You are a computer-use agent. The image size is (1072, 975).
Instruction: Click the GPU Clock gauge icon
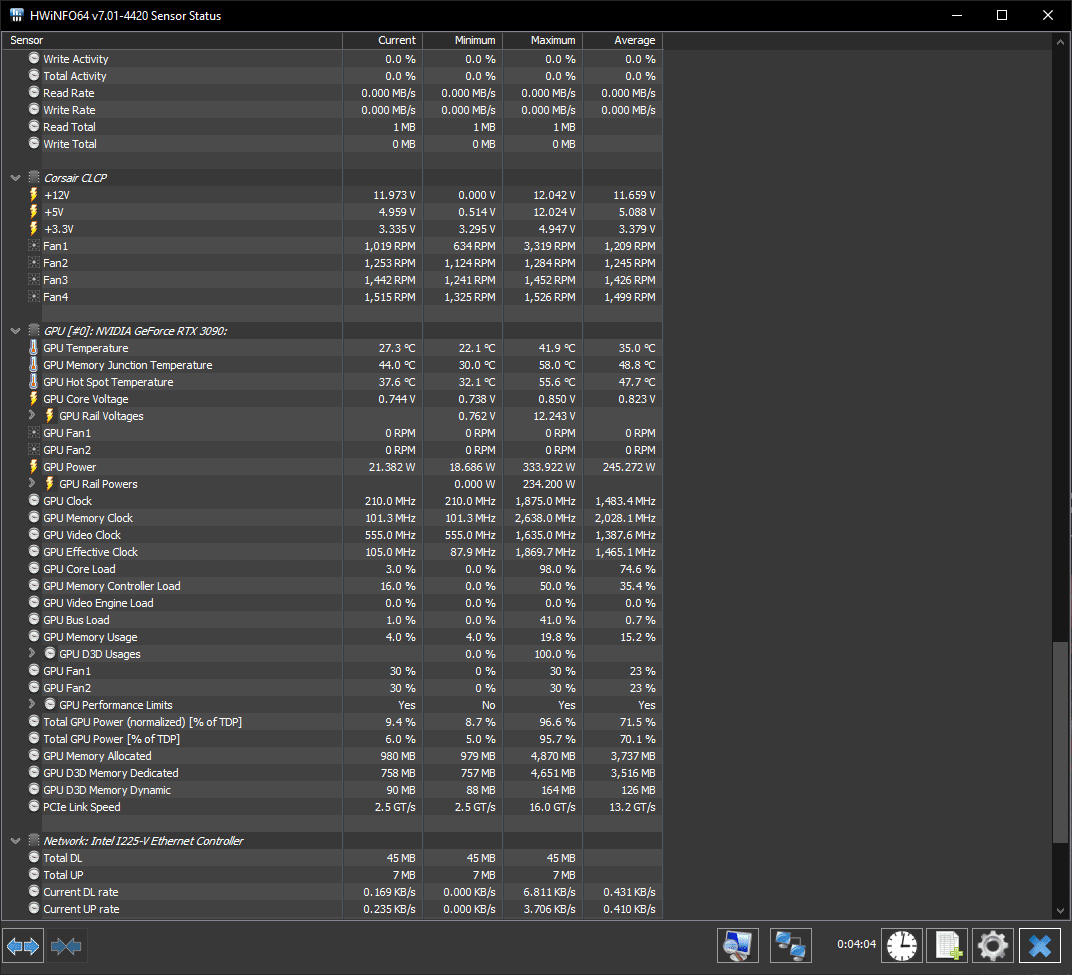(34, 500)
